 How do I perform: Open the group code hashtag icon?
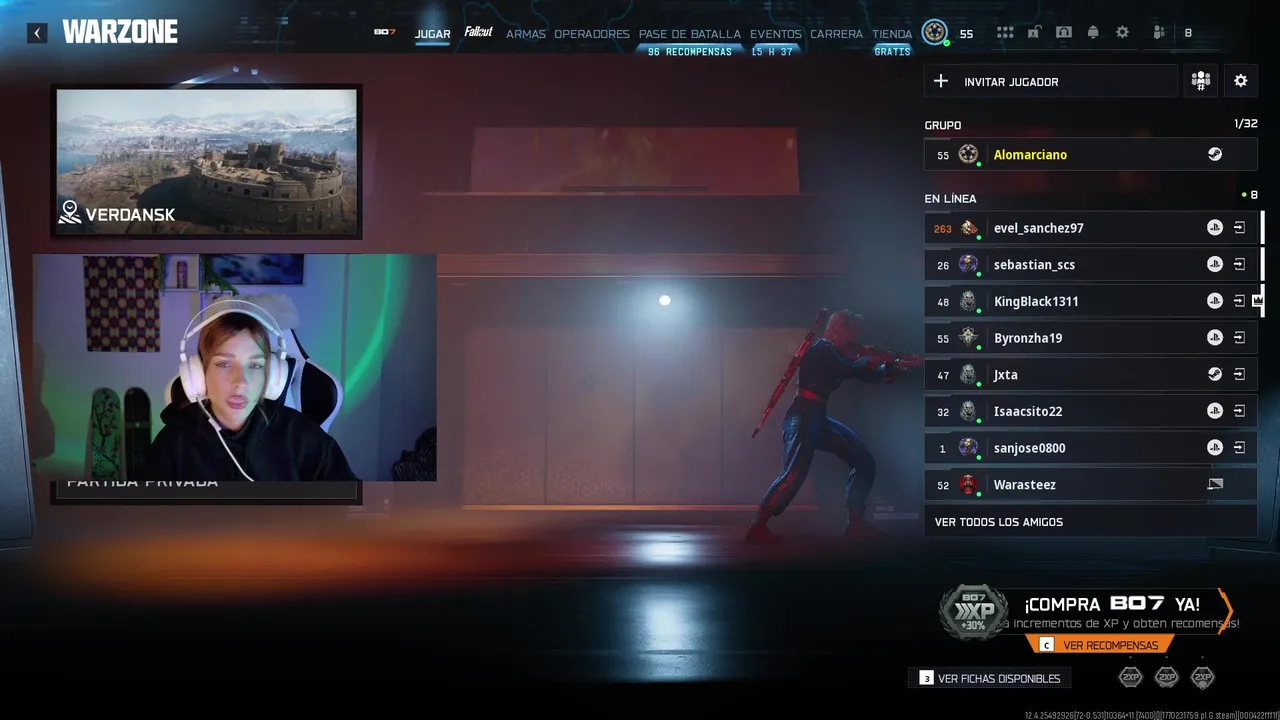[1201, 81]
